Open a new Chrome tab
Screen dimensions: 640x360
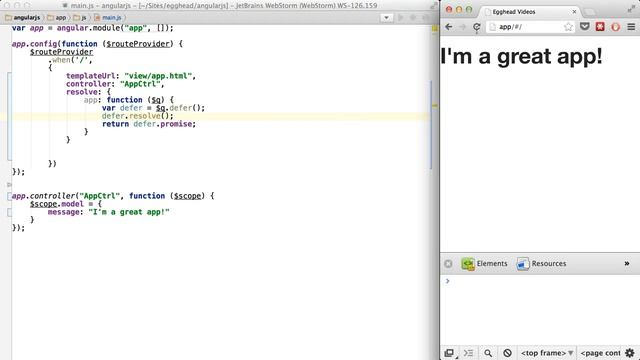pos(590,12)
